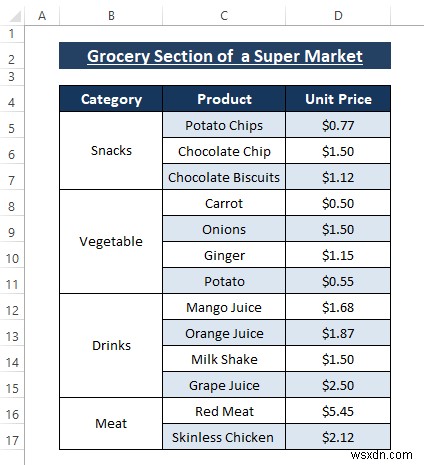The width and height of the screenshot is (424, 465).
Task: Click the Unit Price header cell
Action: 338,99
